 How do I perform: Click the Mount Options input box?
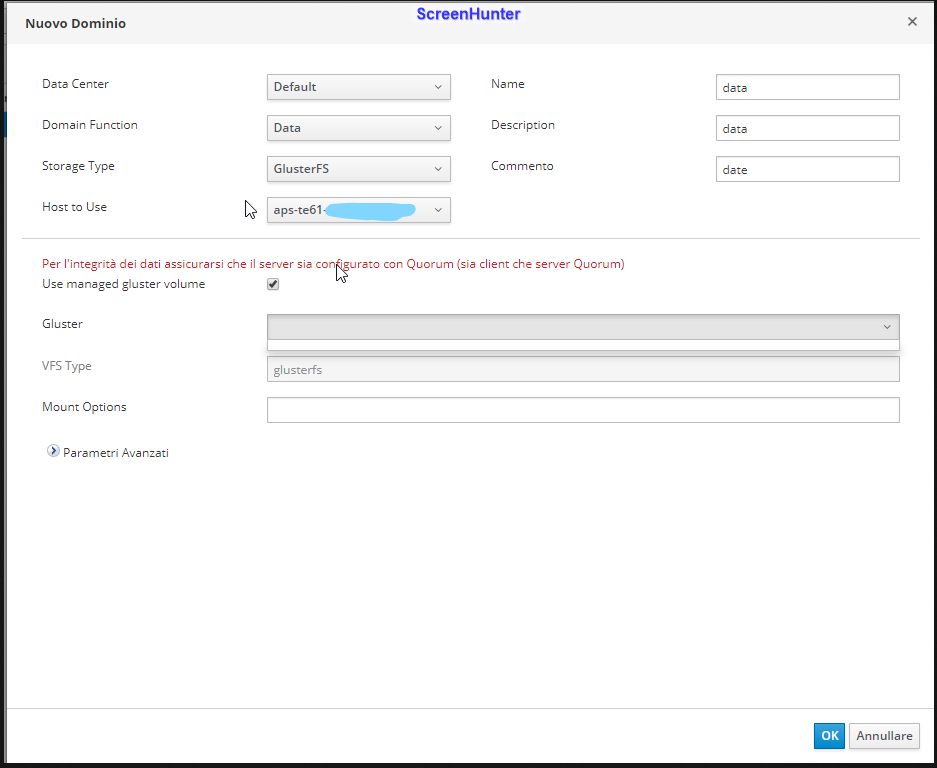tap(582, 410)
